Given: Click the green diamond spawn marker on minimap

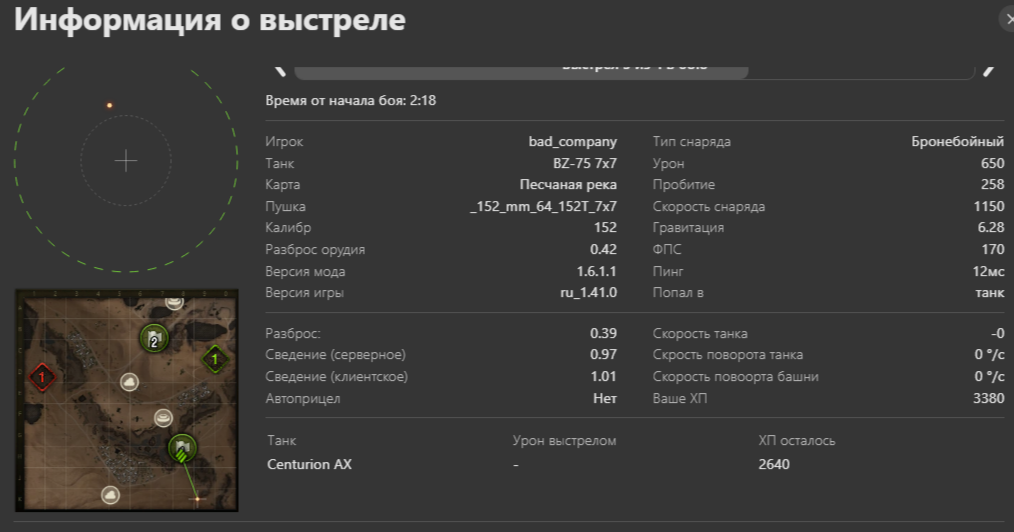Looking at the screenshot, I should (x=214, y=358).
